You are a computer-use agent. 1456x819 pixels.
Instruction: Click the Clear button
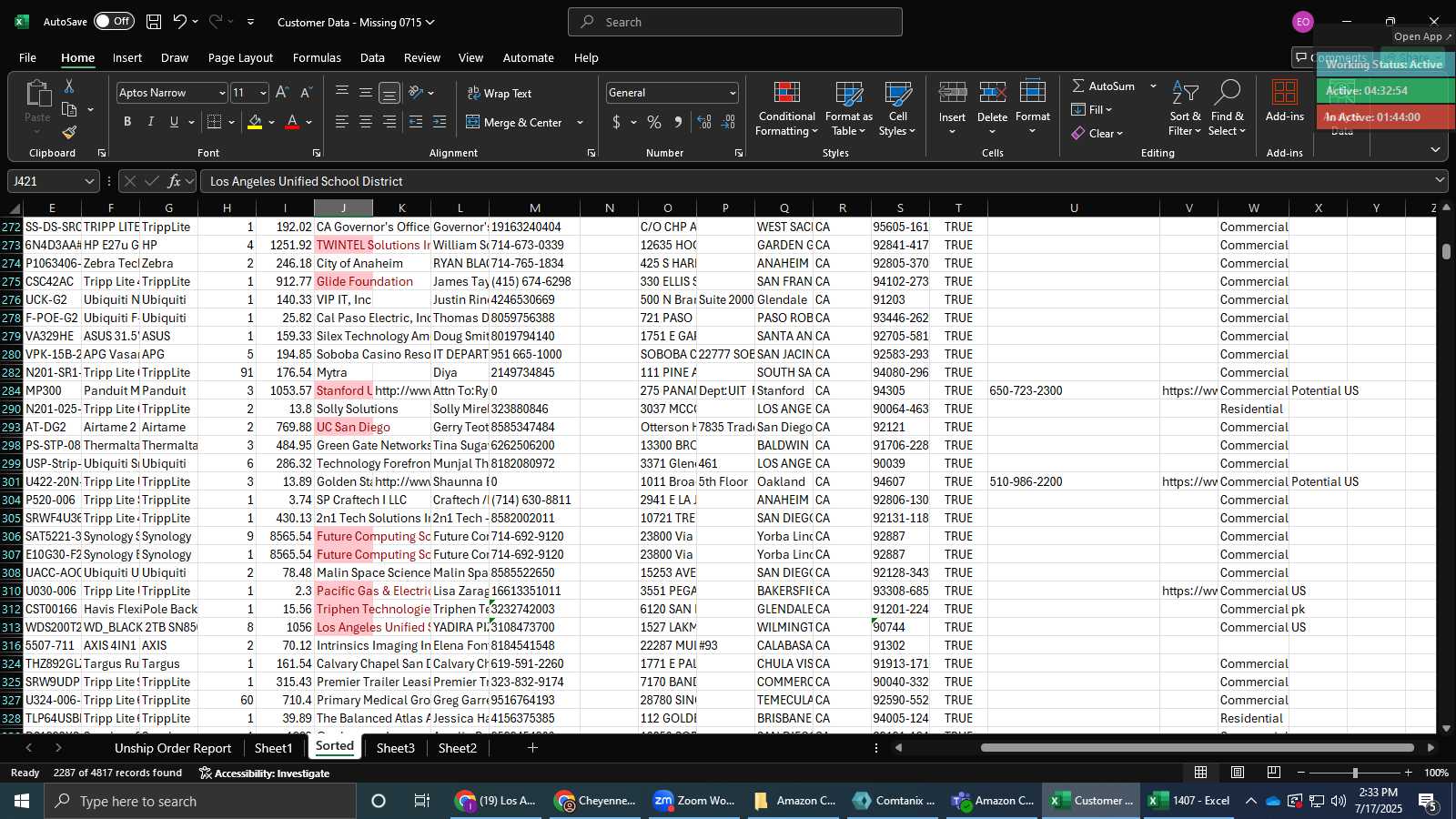click(x=1097, y=134)
